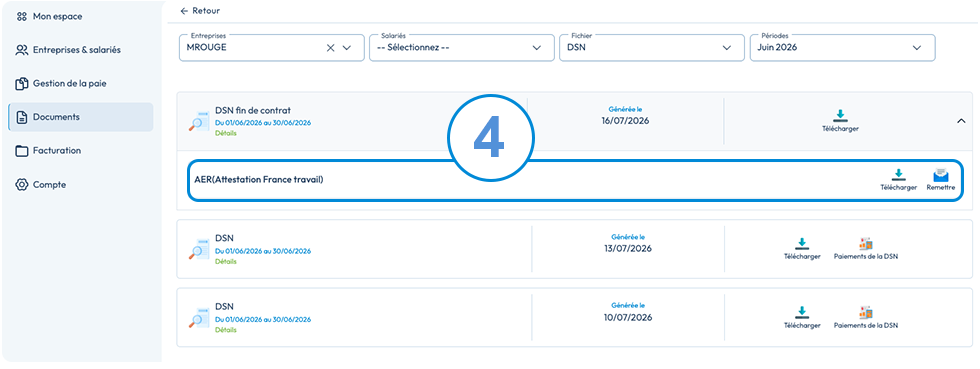Click the AER(Attestation France travail) label
The width and height of the screenshot is (980, 369).
[x=259, y=180]
